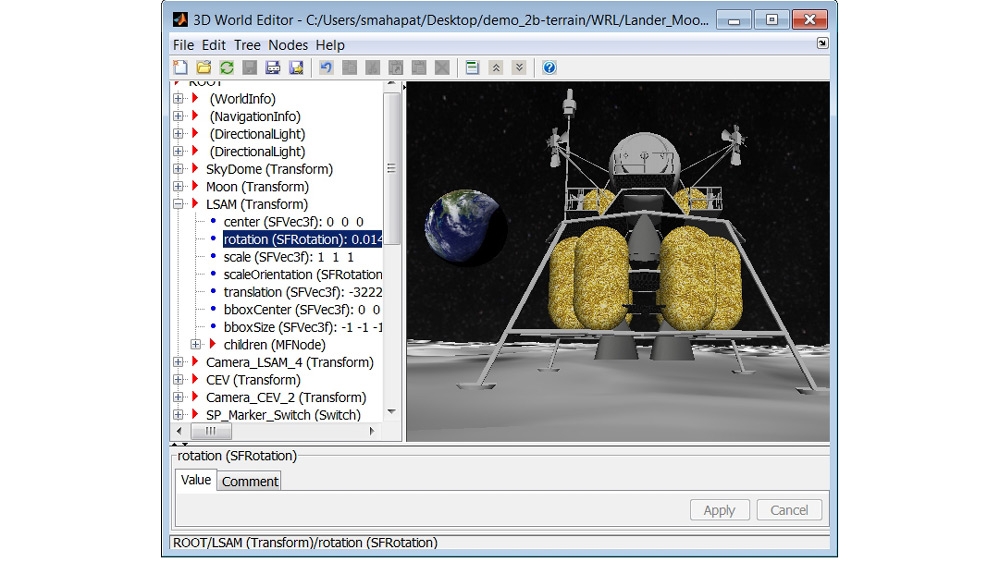The image size is (1000, 562).
Task: Click the Save As toolbar icon
Action: pos(296,67)
